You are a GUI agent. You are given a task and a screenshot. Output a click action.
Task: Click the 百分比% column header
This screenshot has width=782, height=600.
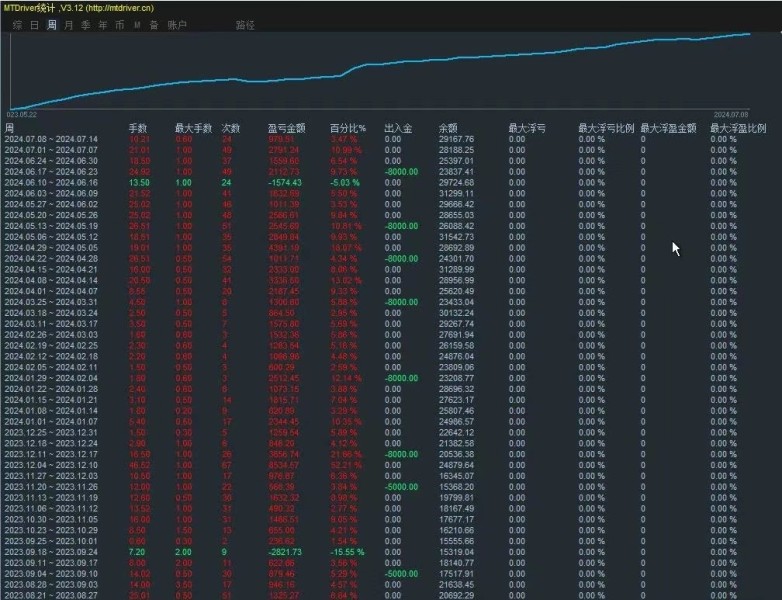click(348, 128)
